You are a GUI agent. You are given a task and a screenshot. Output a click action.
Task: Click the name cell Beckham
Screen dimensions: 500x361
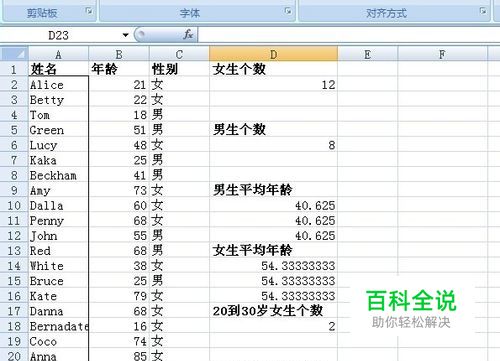click(x=58, y=175)
